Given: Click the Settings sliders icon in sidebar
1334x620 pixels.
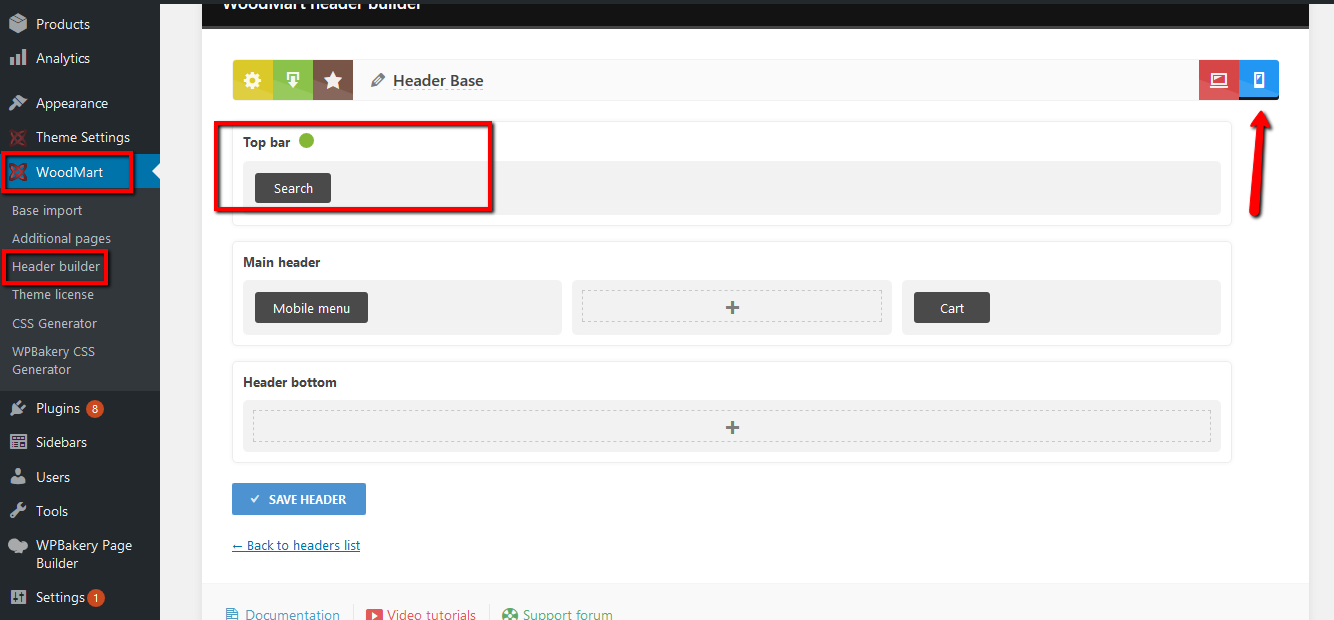Looking at the screenshot, I should [18, 597].
